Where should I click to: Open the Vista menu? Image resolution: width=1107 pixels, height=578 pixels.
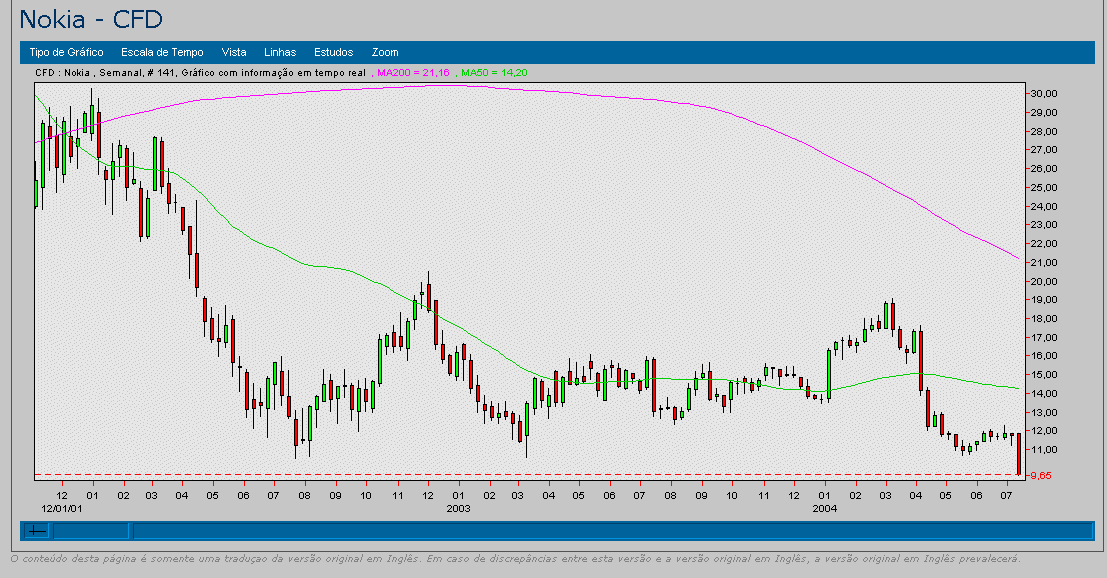[234, 52]
